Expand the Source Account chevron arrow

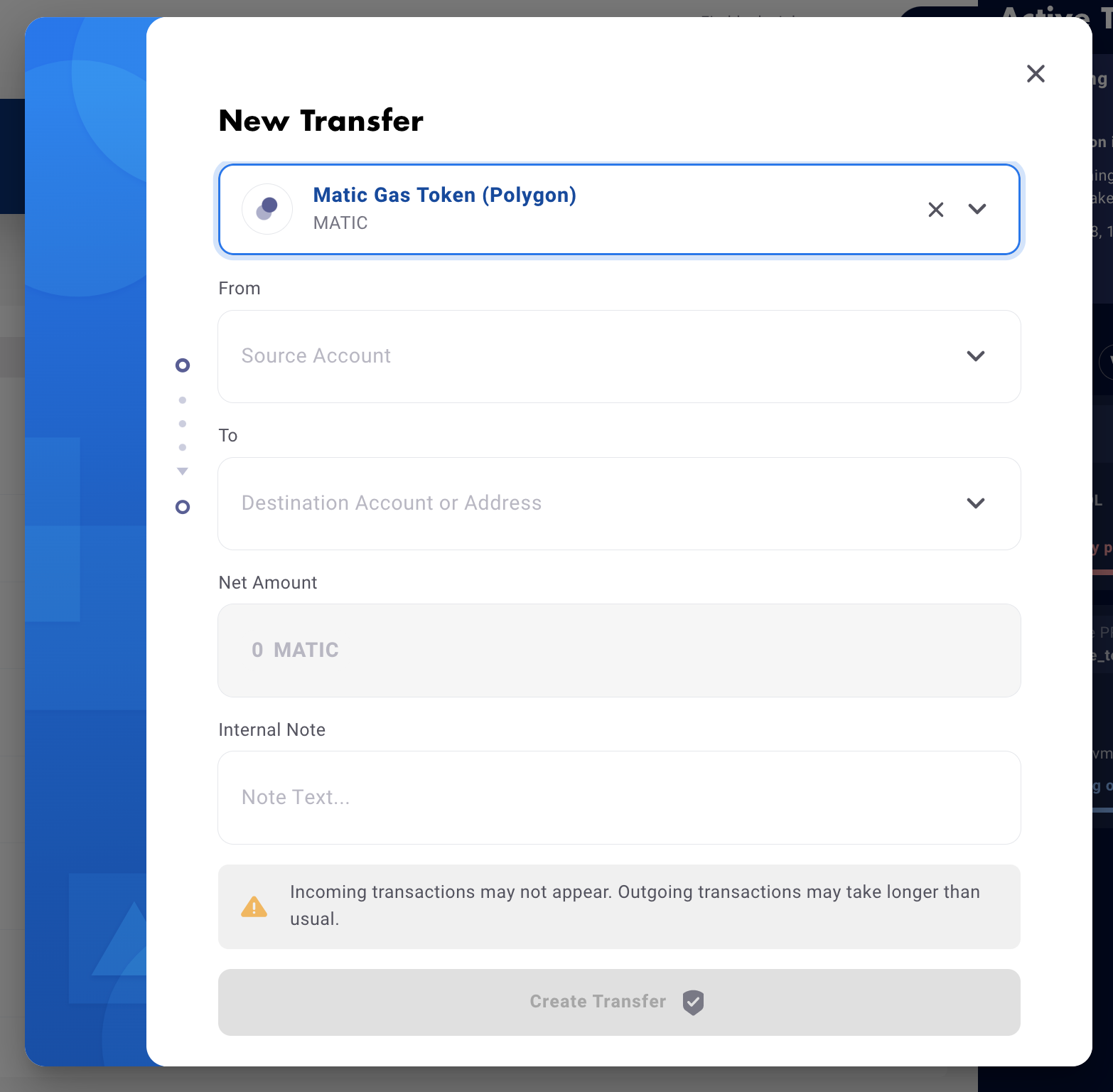(x=976, y=356)
